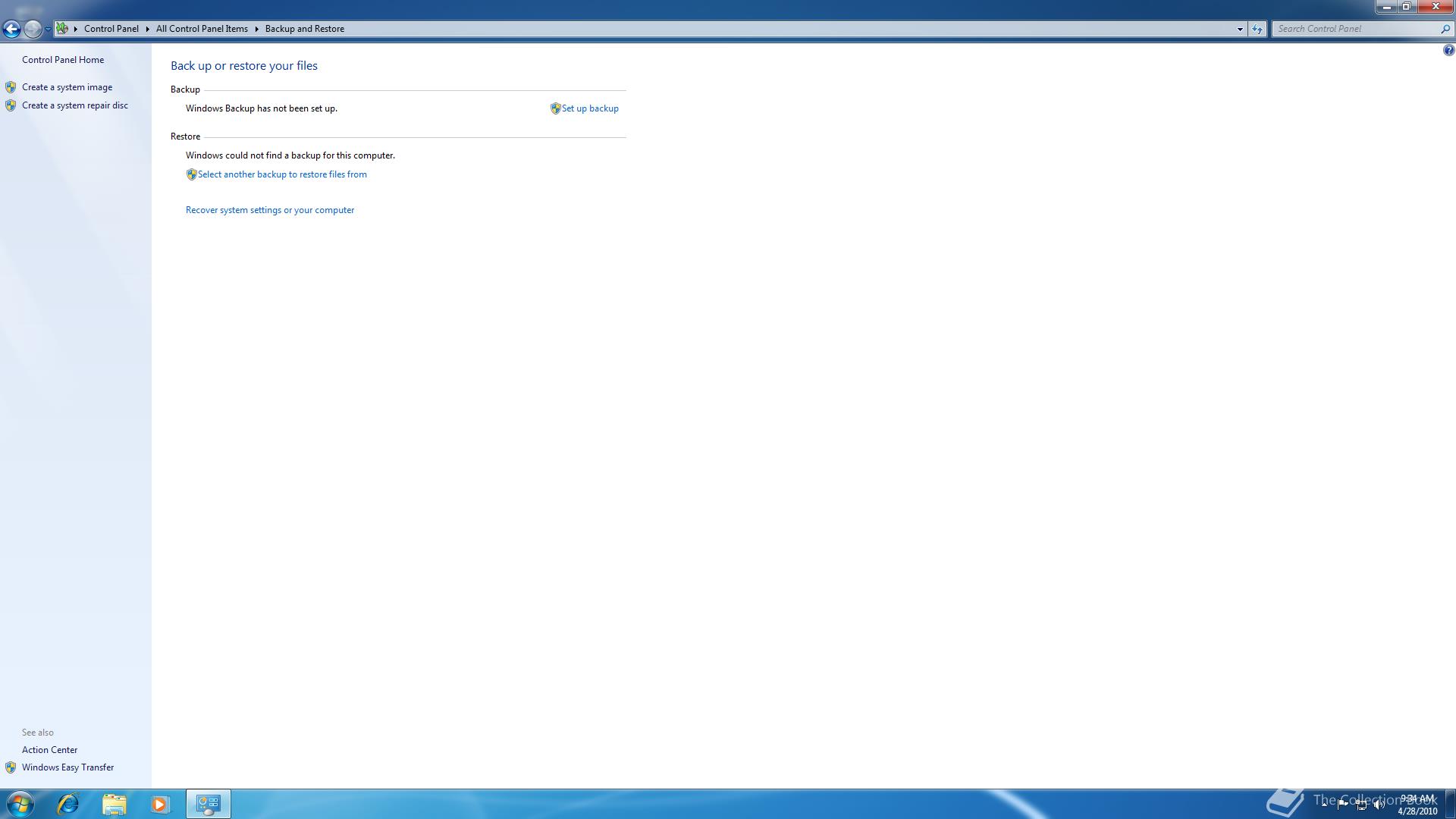Screen dimensions: 1456x819
Task: Close the Backup and Restore window
Action: (1436, 7)
